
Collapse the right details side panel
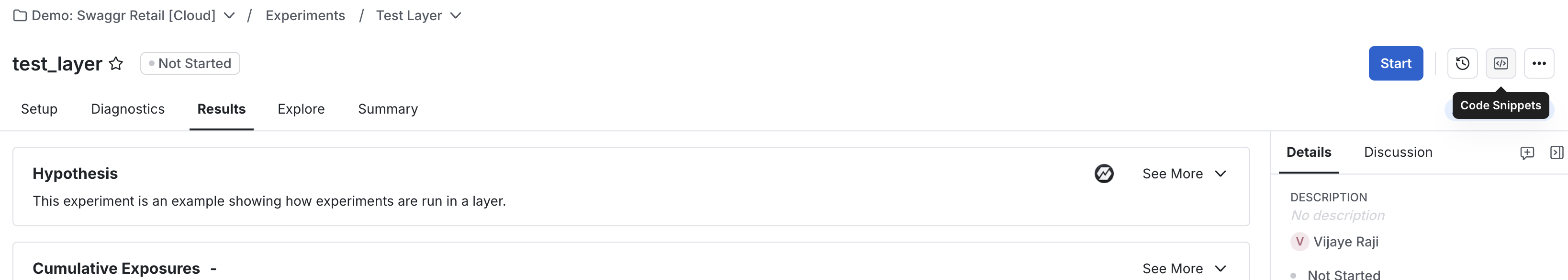pos(1557,152)
